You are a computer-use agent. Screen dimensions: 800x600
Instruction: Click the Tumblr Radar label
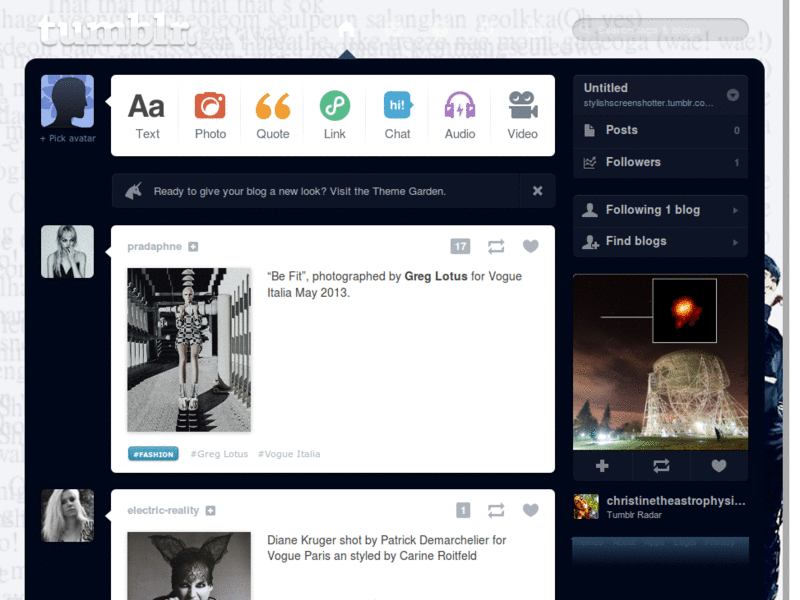click(x=634, y=515)
